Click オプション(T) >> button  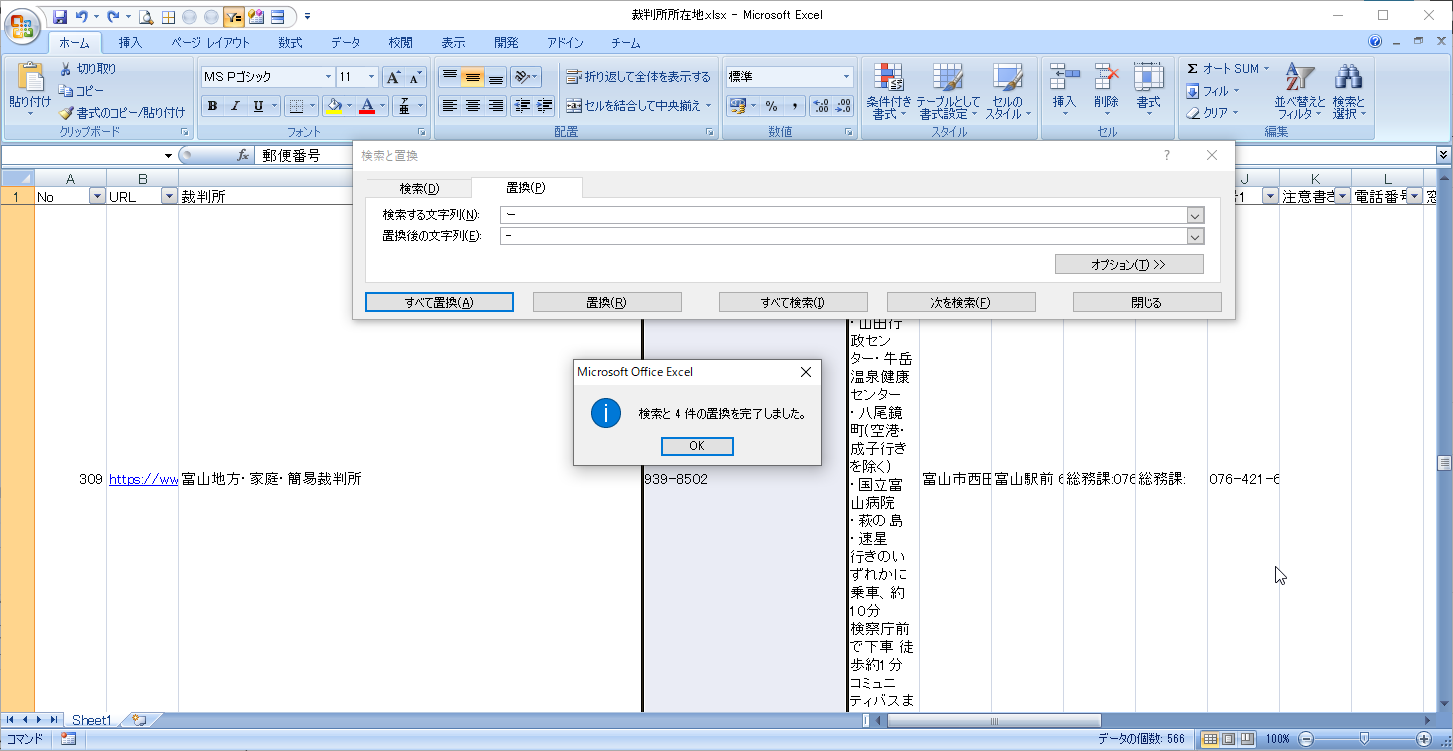(1129, 264)
